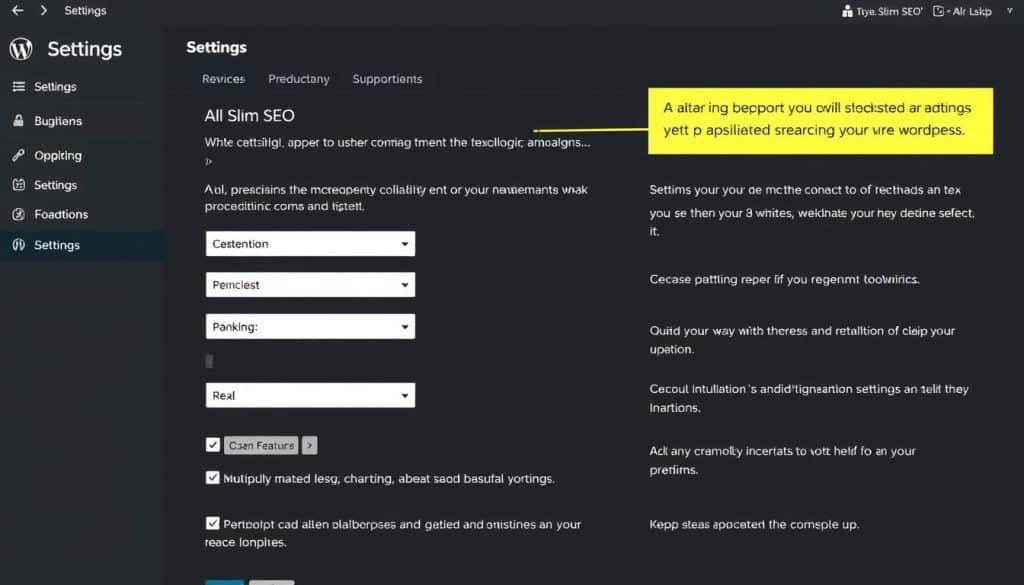Click the All Slim SEO heading
1024x585 pixels.
click(x=249, y=116)
